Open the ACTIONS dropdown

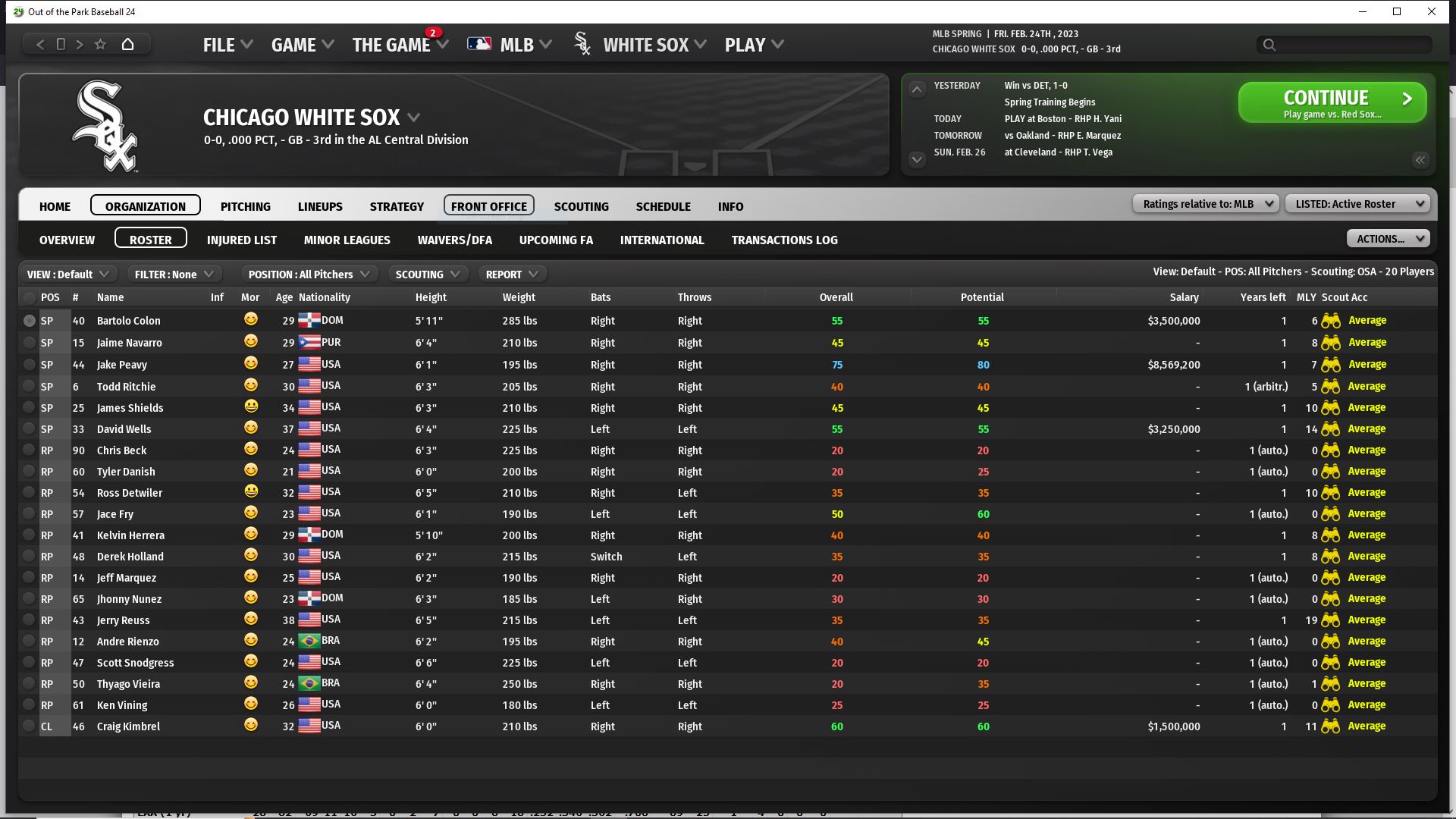click(1388, 239)
